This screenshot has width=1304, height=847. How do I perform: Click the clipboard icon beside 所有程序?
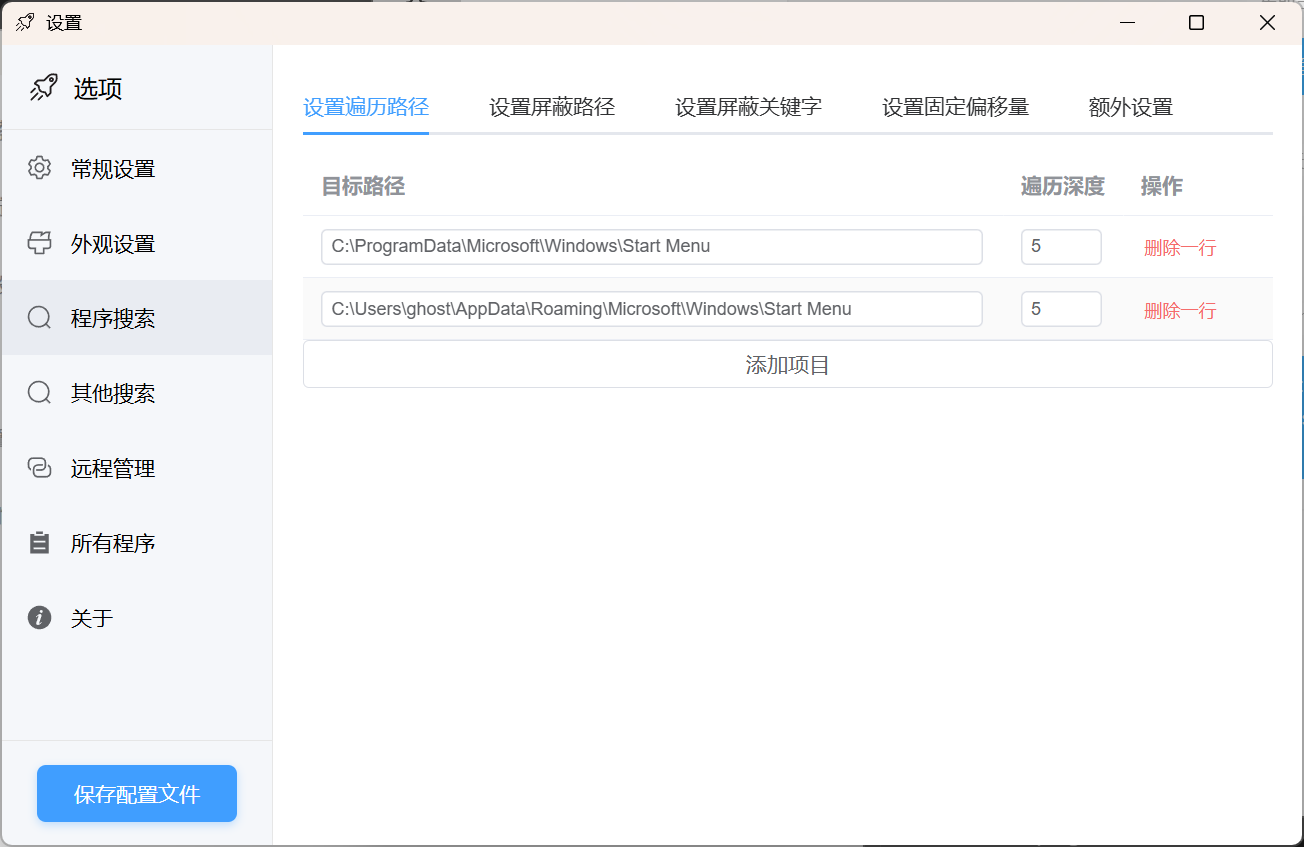pos(39,543)
